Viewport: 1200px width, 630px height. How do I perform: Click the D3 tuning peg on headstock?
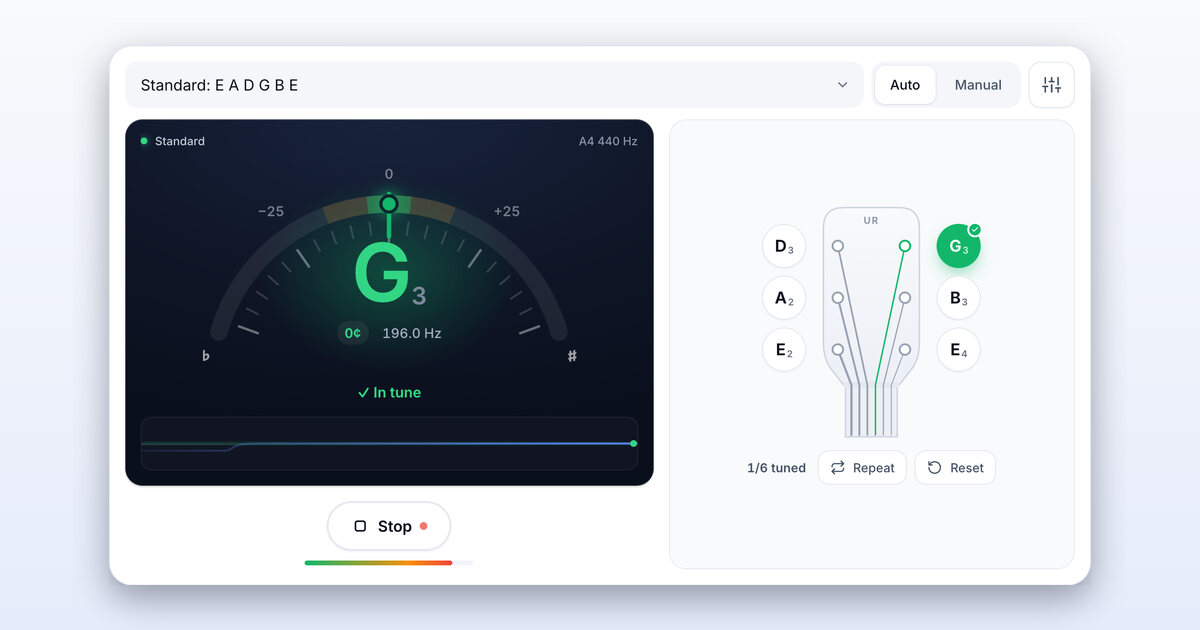[838, 245]
